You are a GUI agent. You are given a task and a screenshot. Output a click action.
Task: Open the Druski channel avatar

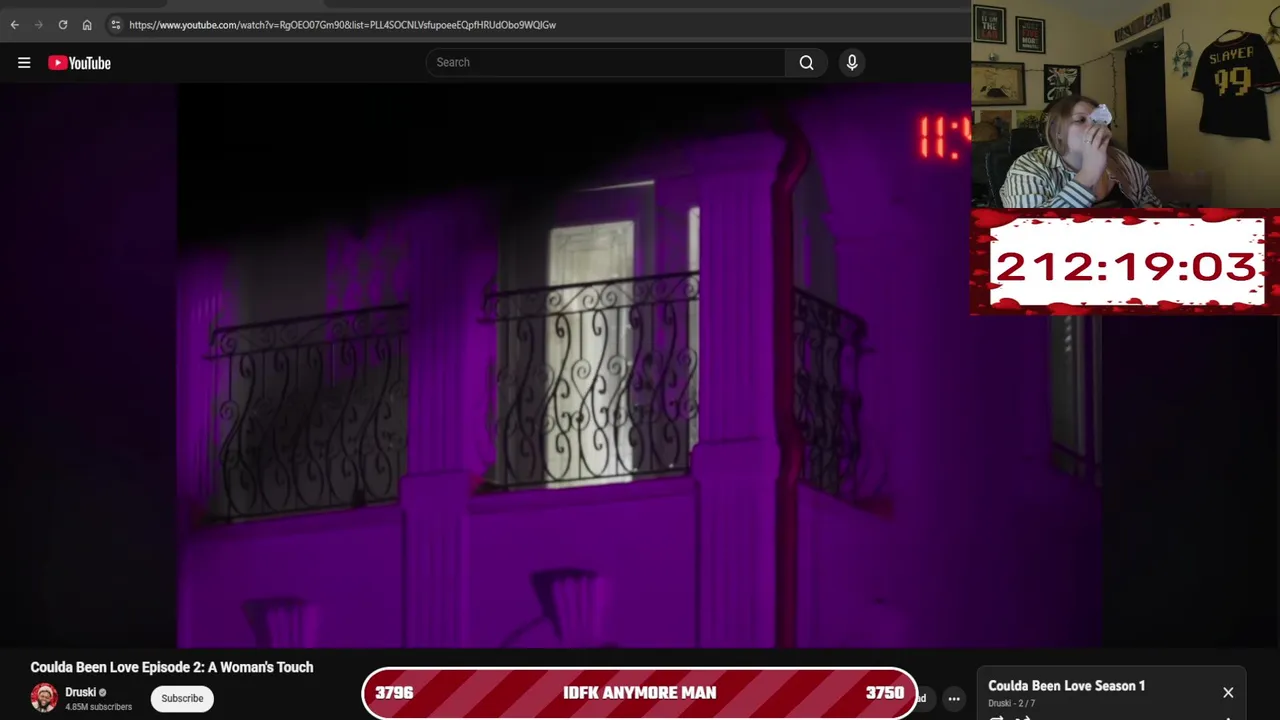44,697
